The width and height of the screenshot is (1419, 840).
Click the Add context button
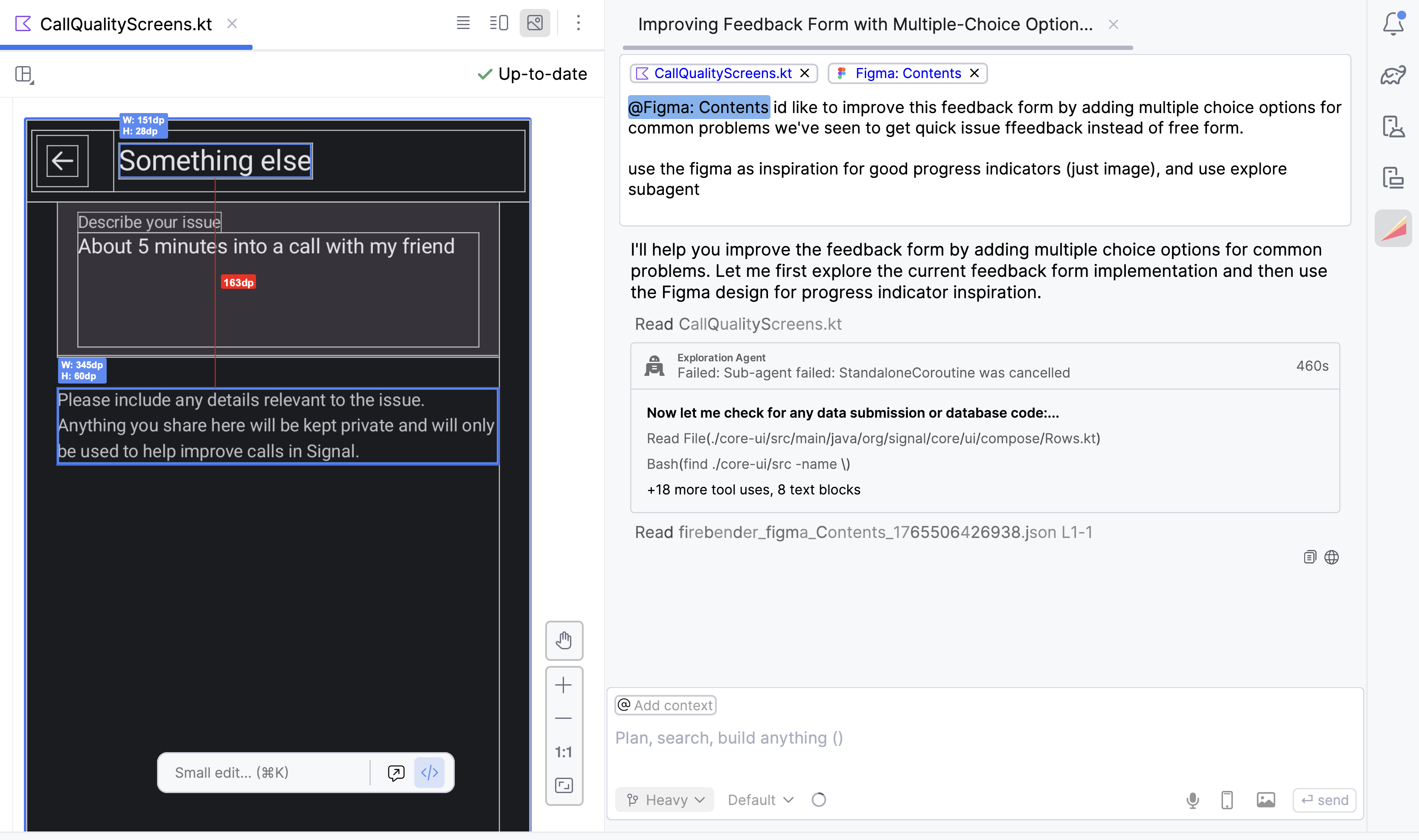(665, 705)
